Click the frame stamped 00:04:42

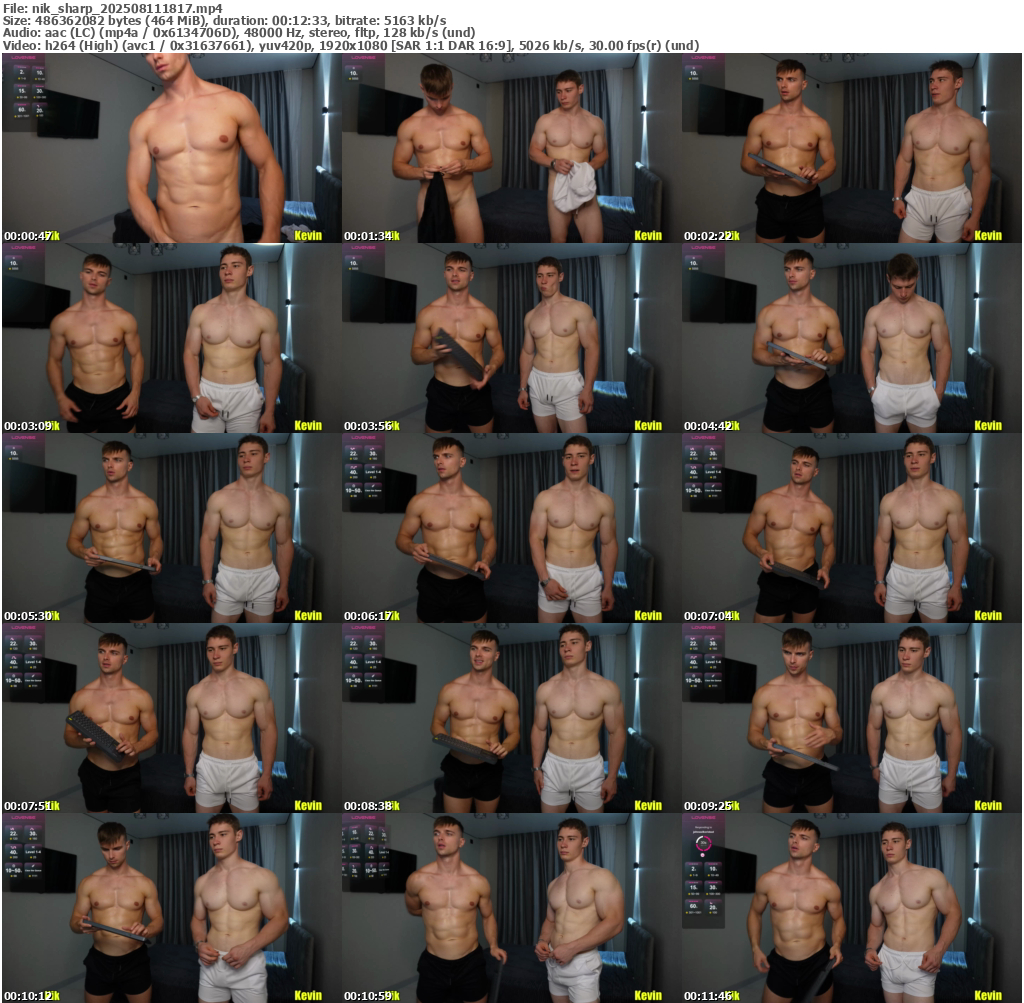[851, 338]
